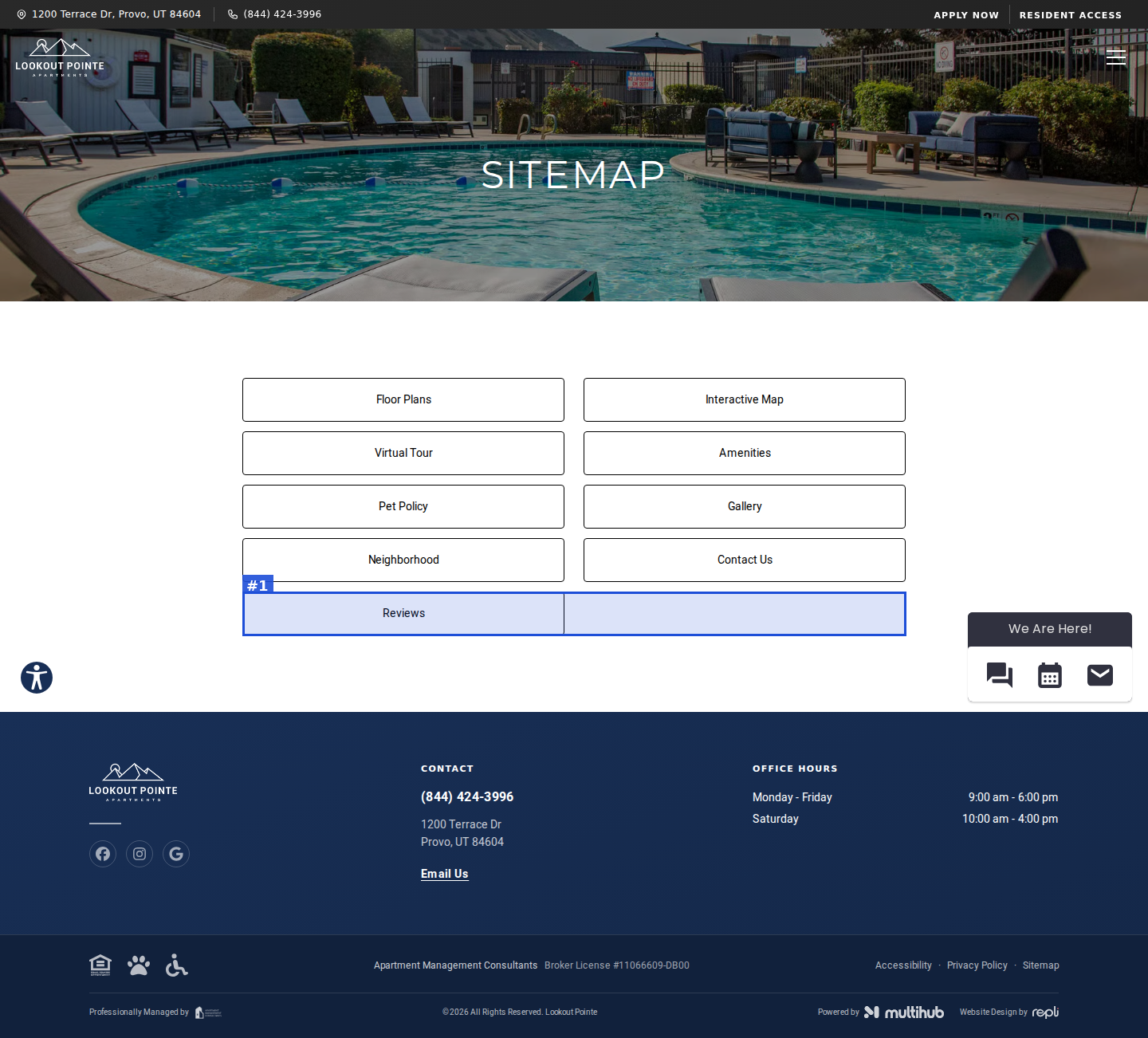Click the footer phone number (844) 424-3996
The height and width of the screenshot is (1038, 1148).
click(x=467, y=796)
